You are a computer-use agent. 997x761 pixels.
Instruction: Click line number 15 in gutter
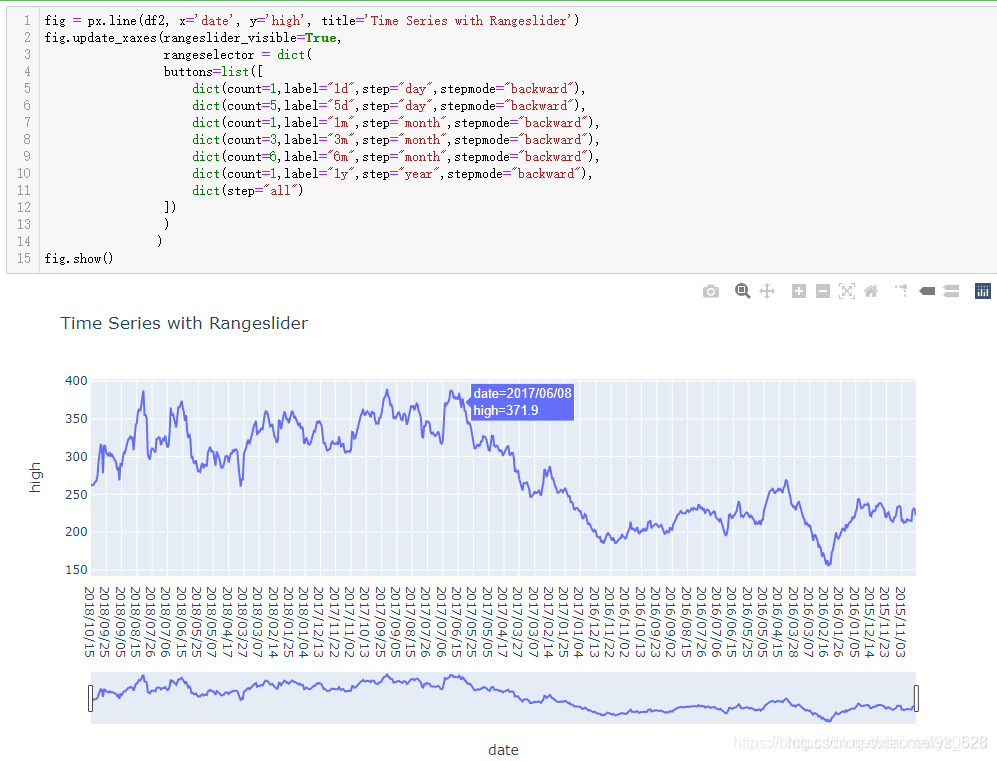pyautogui.click(x=24, y=259)
